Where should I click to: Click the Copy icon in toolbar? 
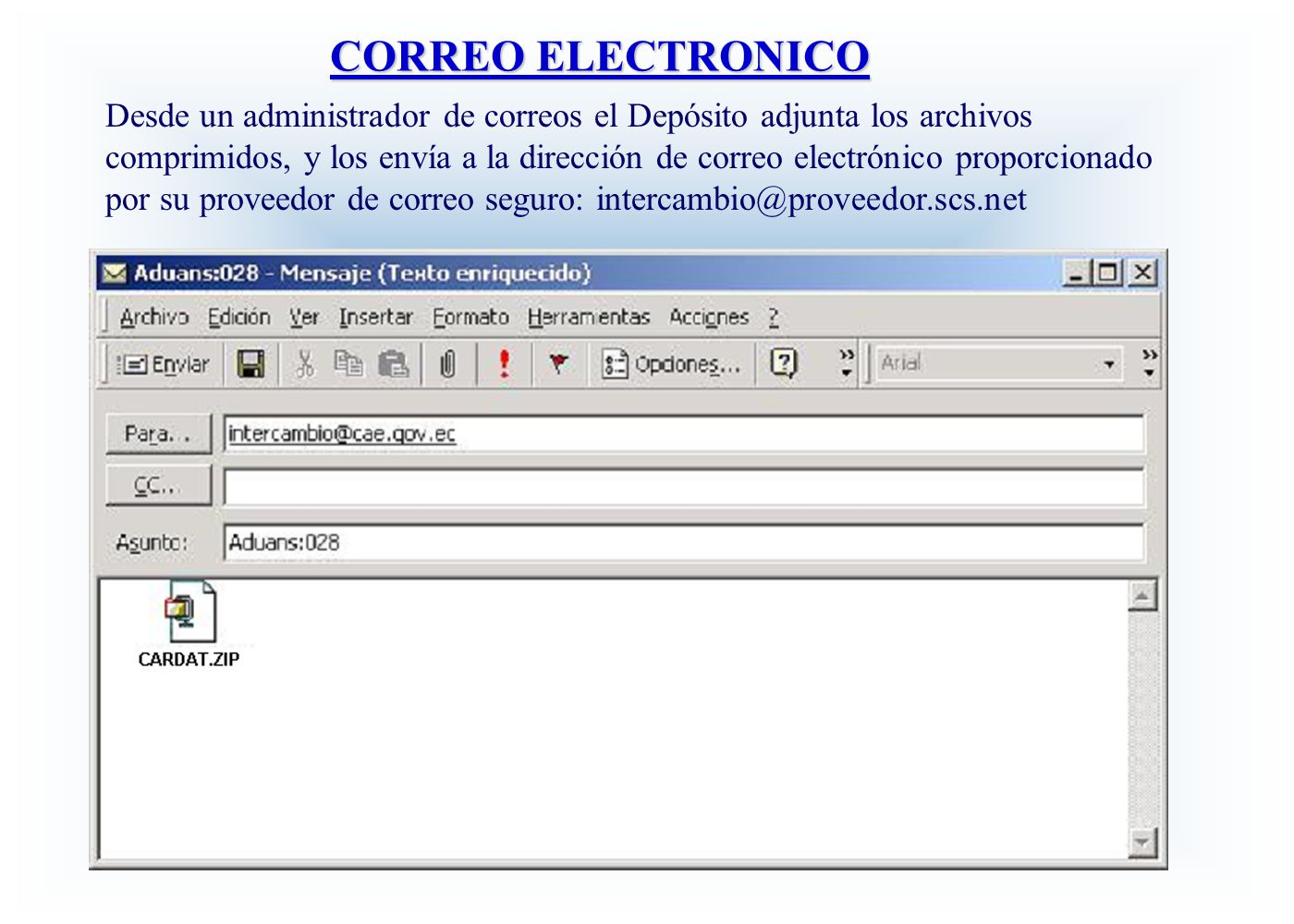click(x=348, y=364)
